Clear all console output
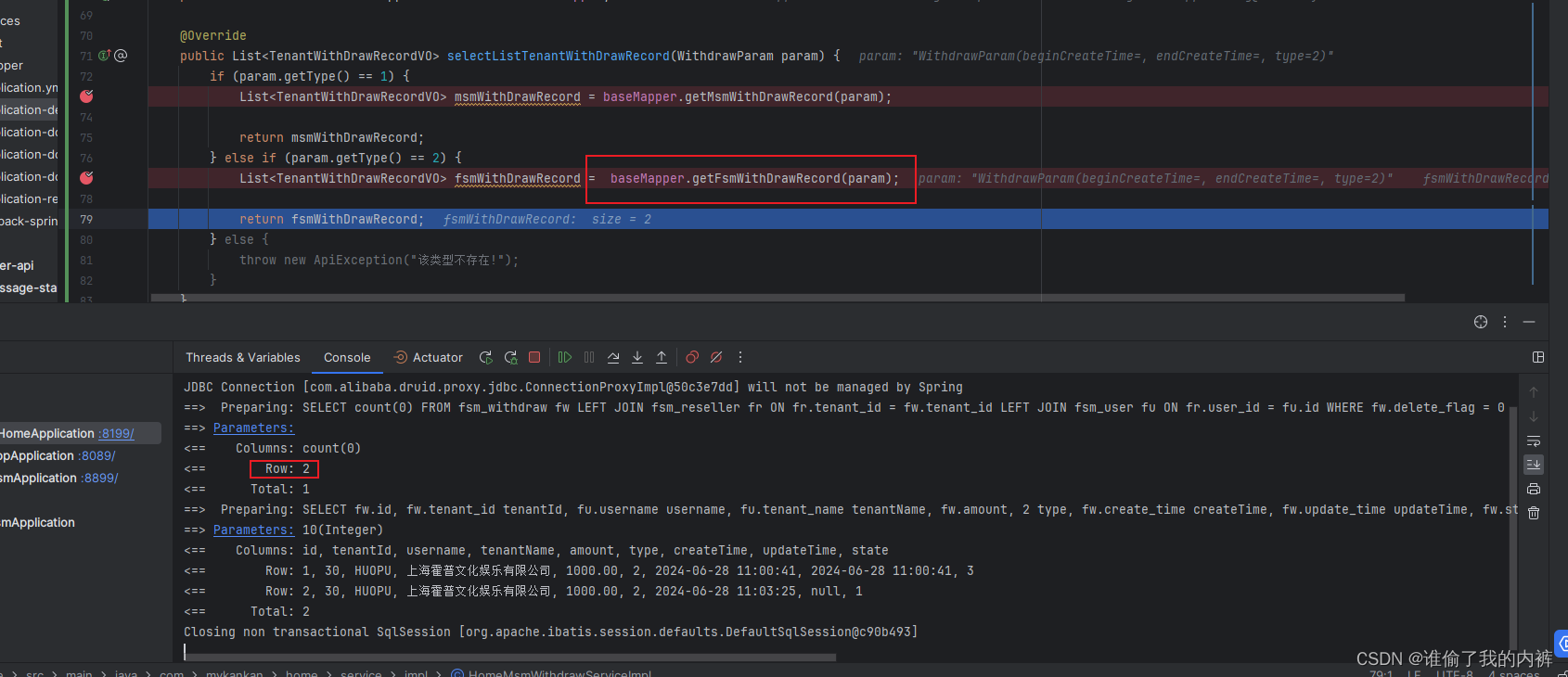Screen dimensions: 1568x677 1534,513
